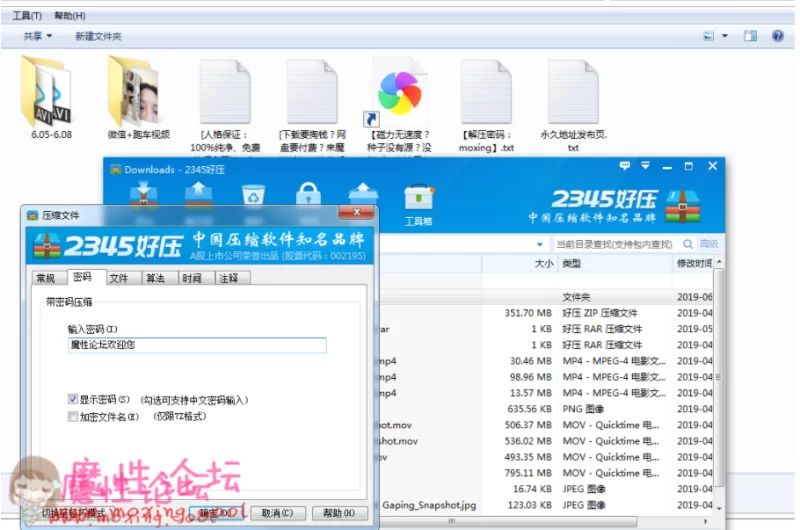Viewport: 800px width, 530px height.
Task: Select the 16.74 KB JPEG row
Action: 546,489
